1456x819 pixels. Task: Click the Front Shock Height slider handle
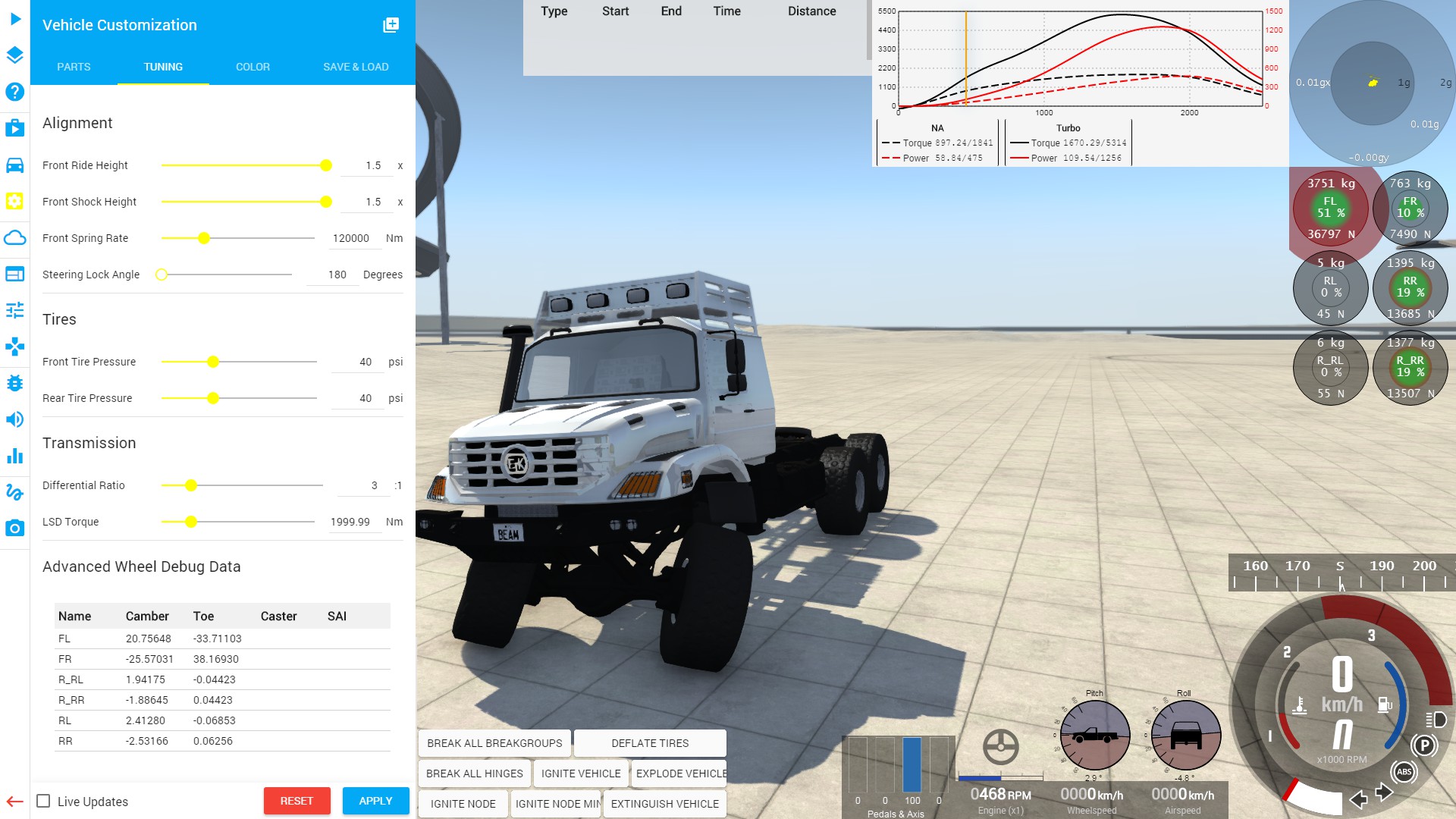(326, 202)
